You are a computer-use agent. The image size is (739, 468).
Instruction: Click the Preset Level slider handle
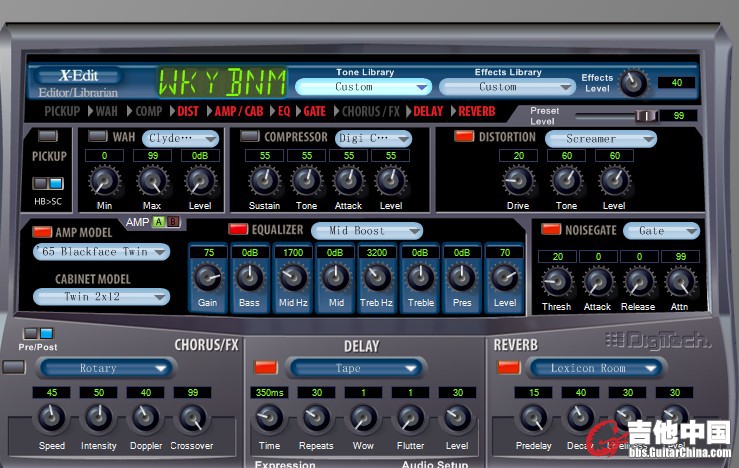click(x=646, y=115)
